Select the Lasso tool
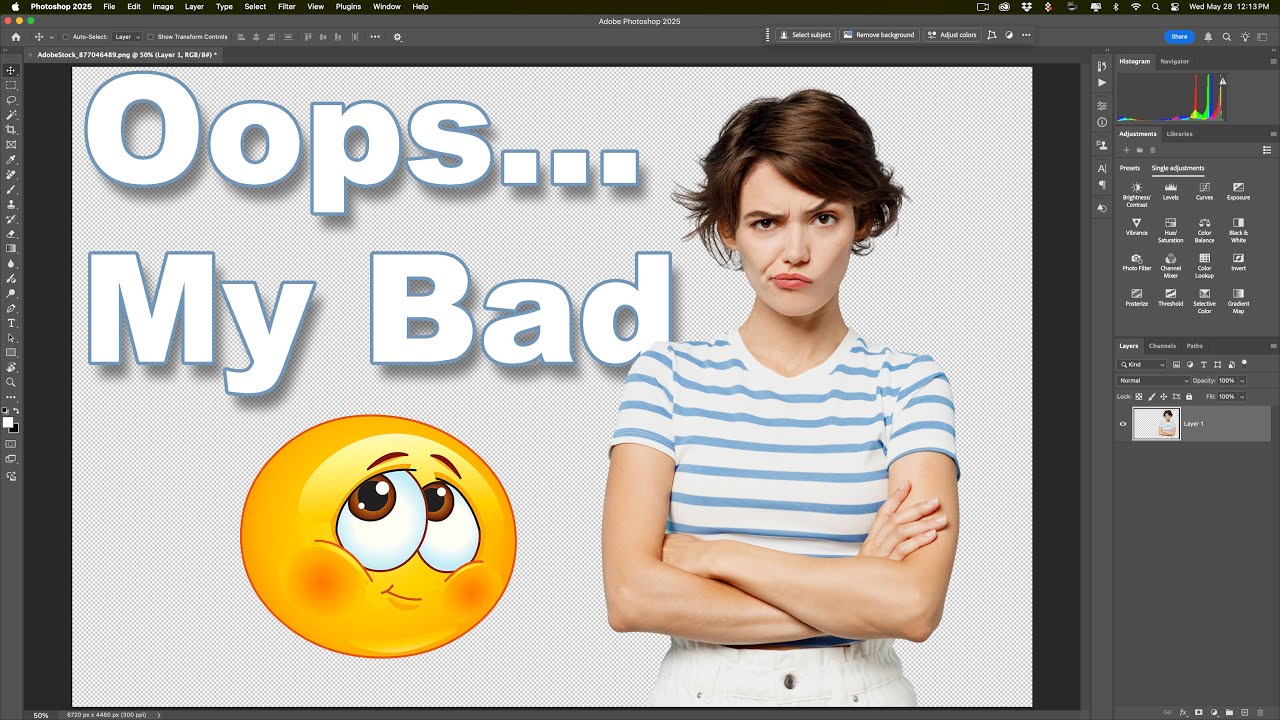 coord(11,100)
